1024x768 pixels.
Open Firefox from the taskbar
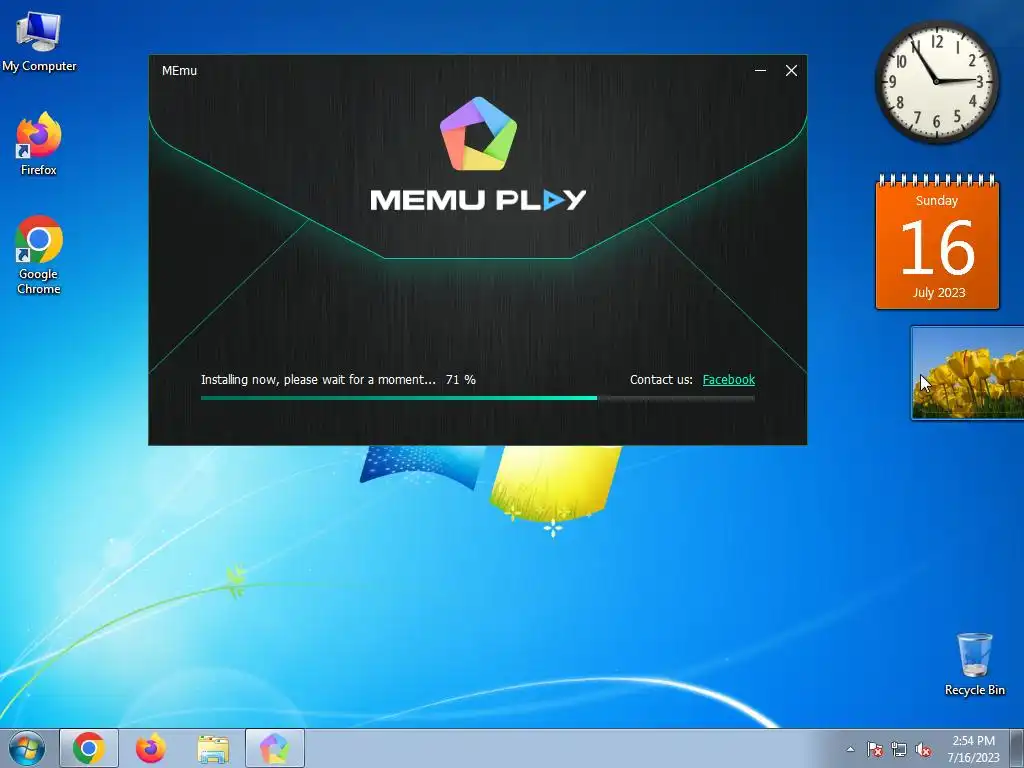point(151,748)
